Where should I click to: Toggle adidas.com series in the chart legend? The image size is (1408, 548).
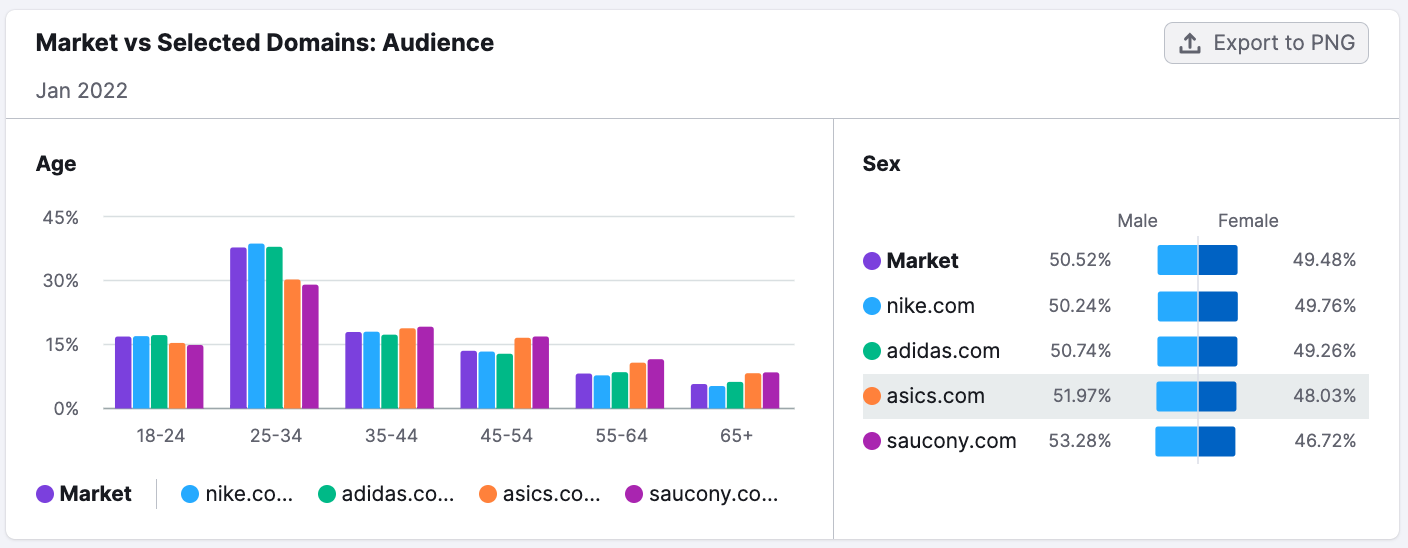[x=386, y=494]
